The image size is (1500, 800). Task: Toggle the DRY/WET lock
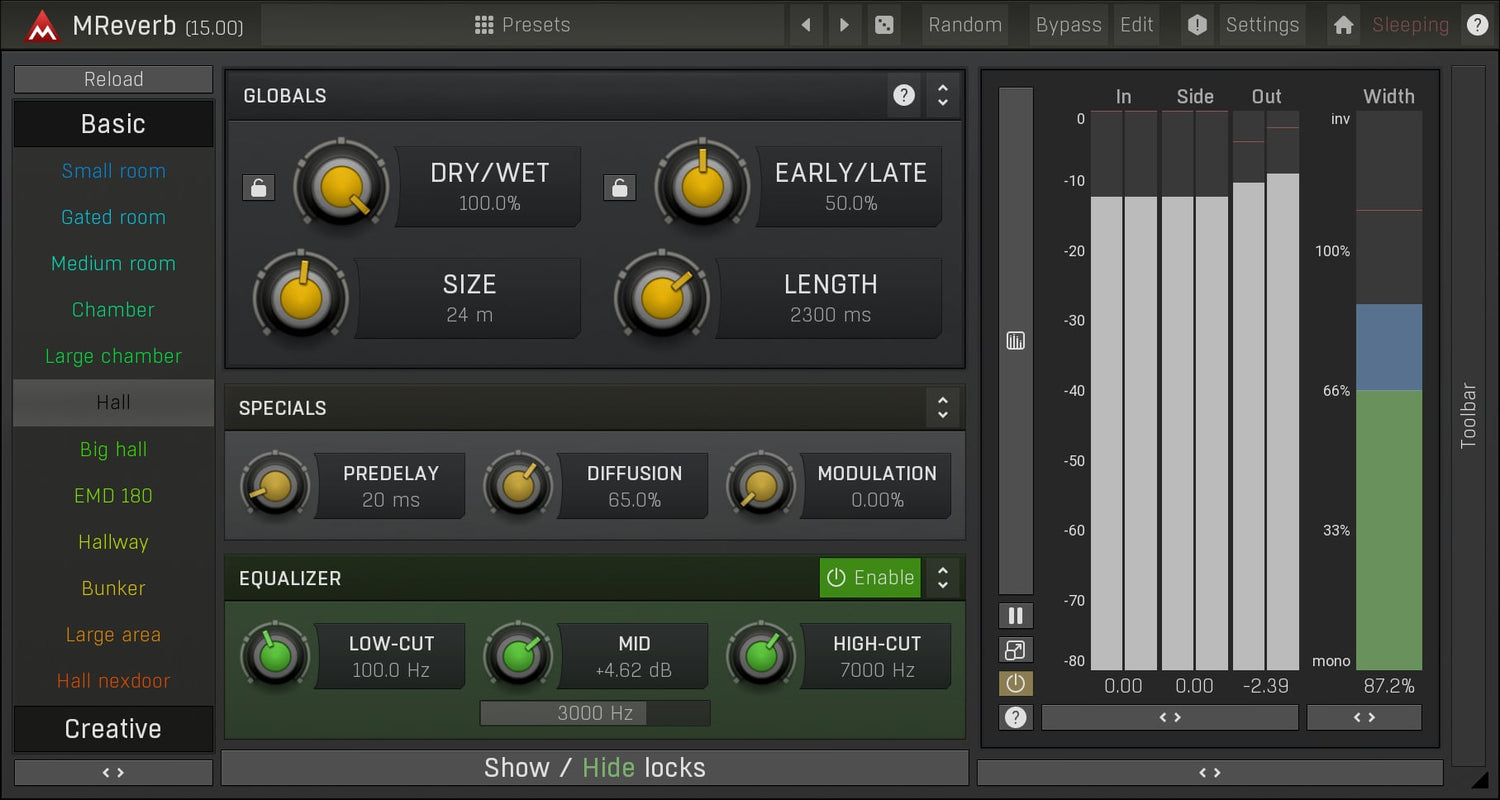258,187
